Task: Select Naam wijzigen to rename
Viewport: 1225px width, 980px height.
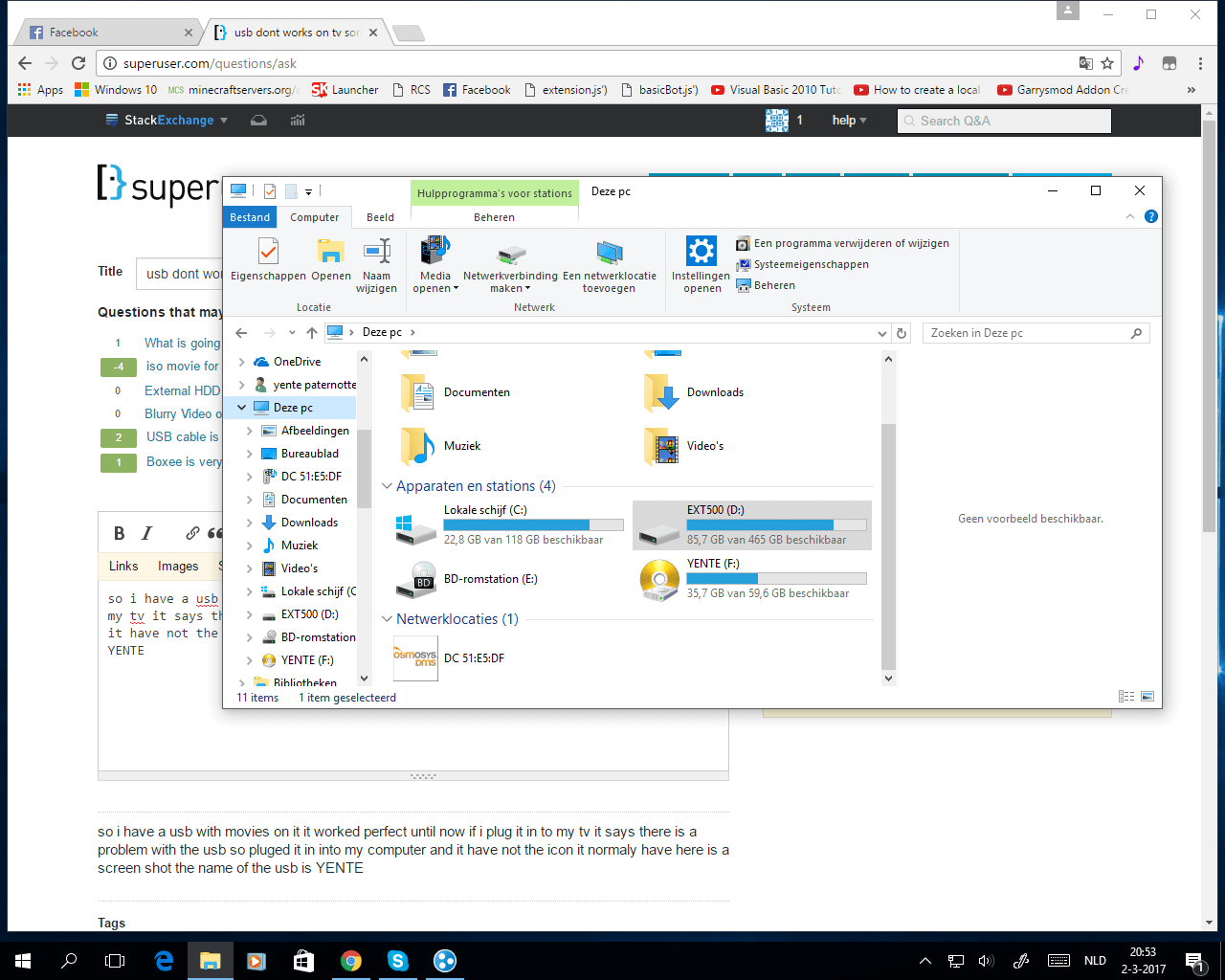Action: pyautogui.click(x=376, y=265)
